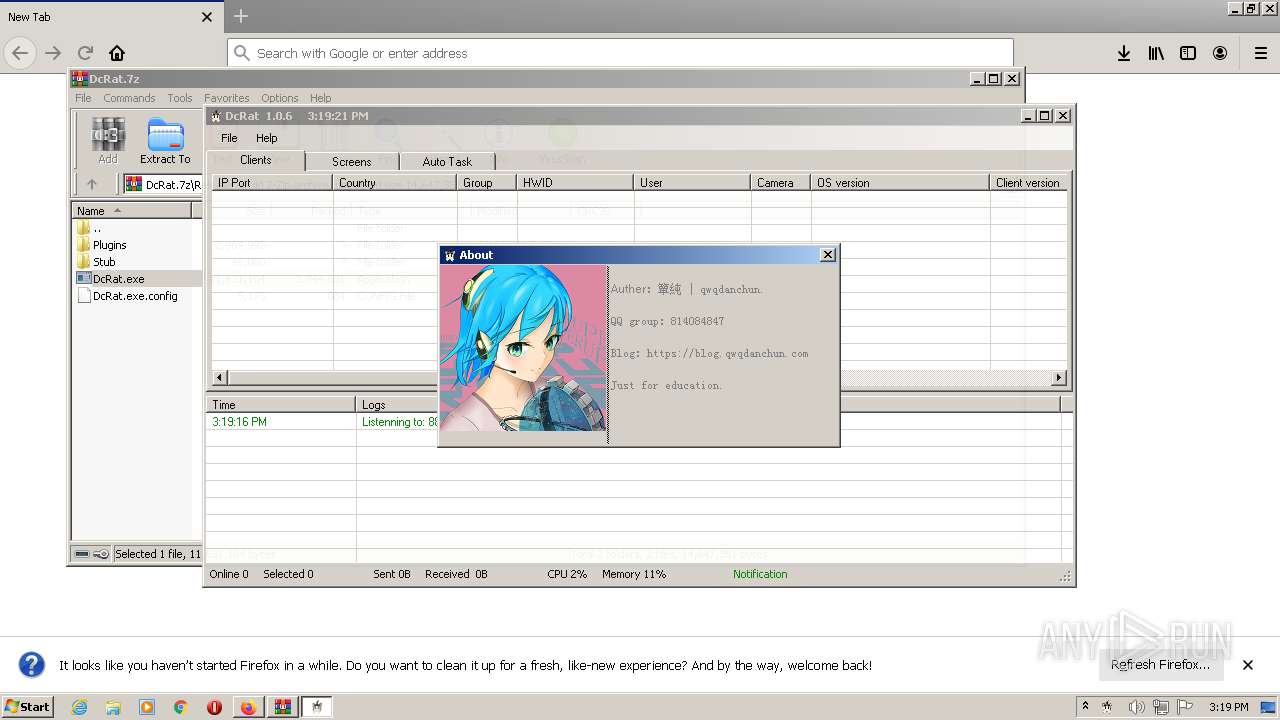Dismiss the Firefox refresh notification

tap(1248, 664)
